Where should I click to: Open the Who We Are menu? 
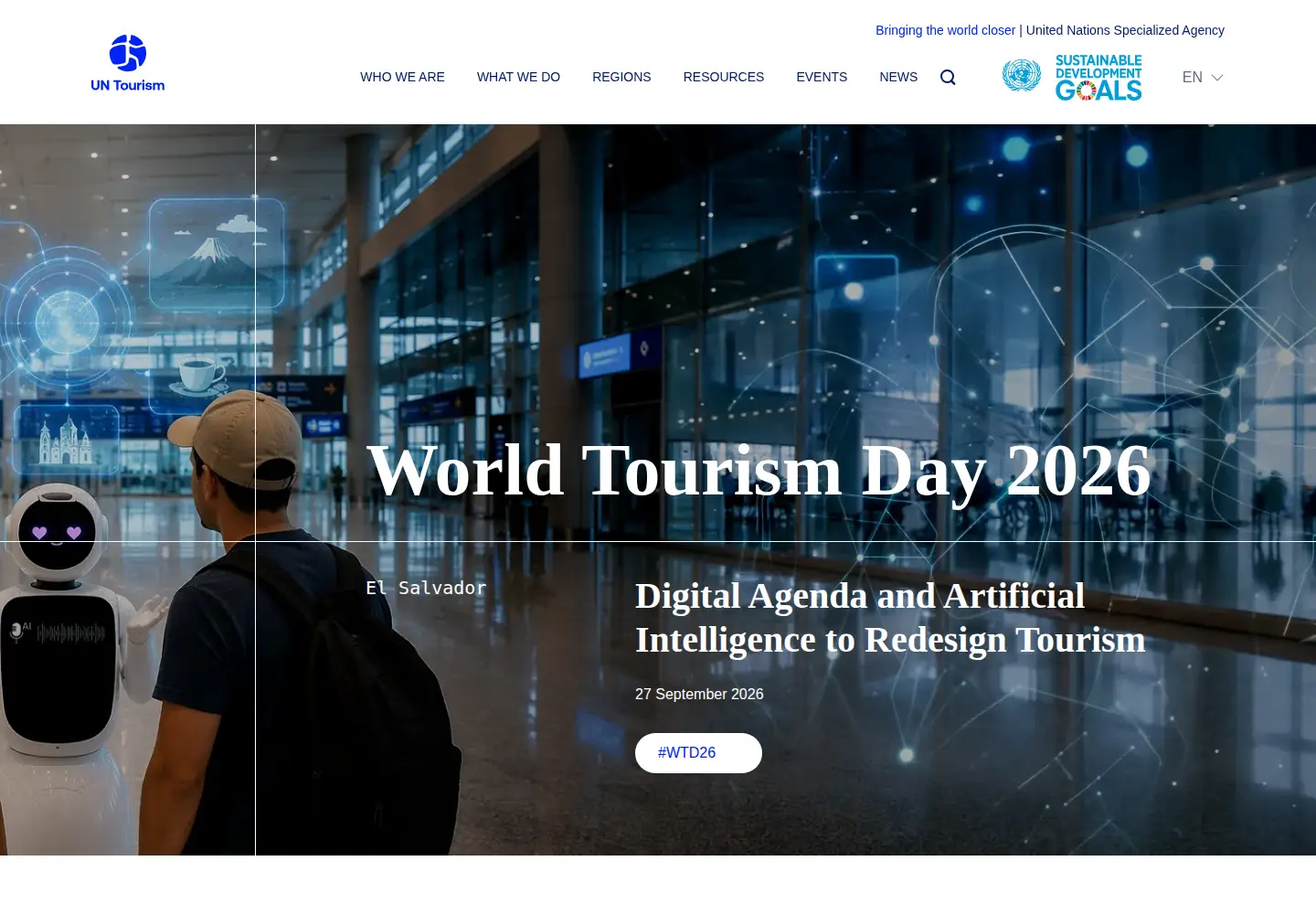point(402,77)
